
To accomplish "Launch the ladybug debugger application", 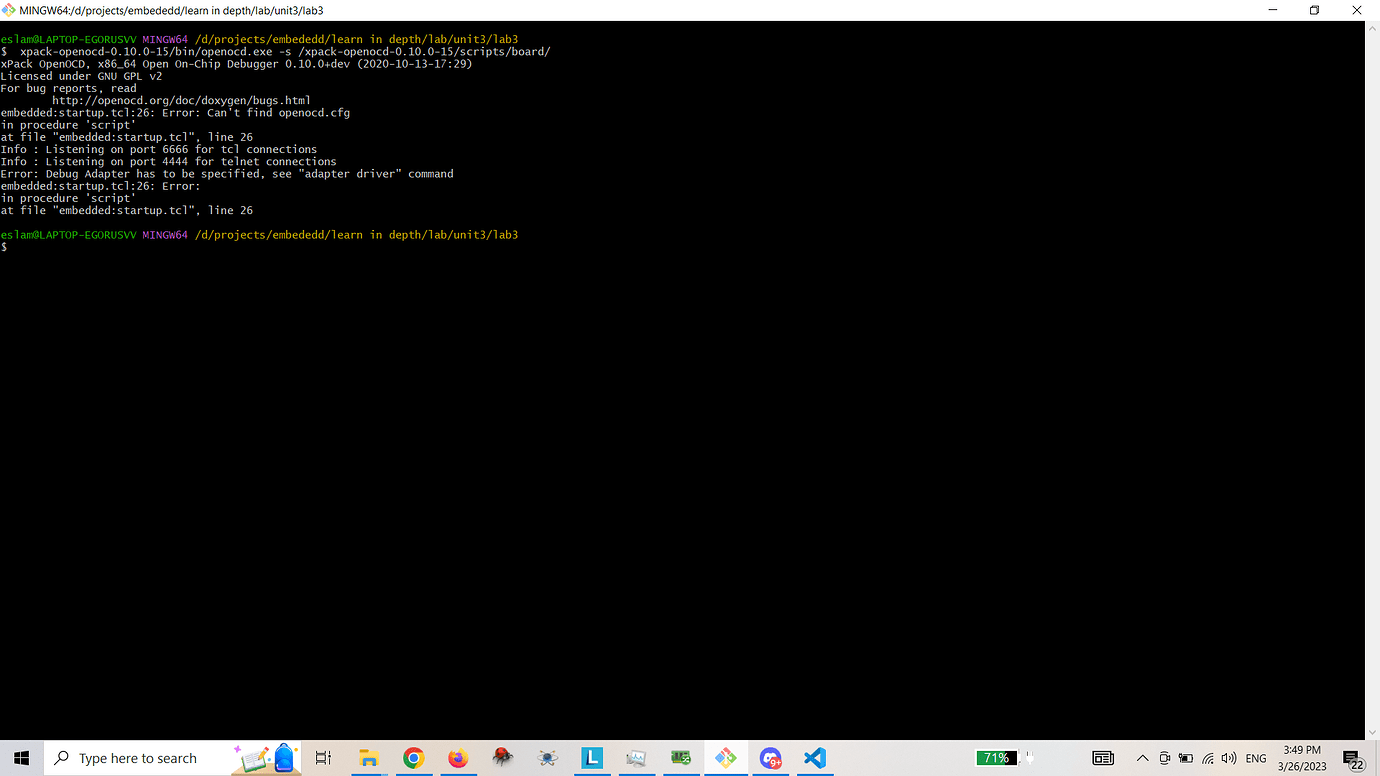I will coord(502,758).
